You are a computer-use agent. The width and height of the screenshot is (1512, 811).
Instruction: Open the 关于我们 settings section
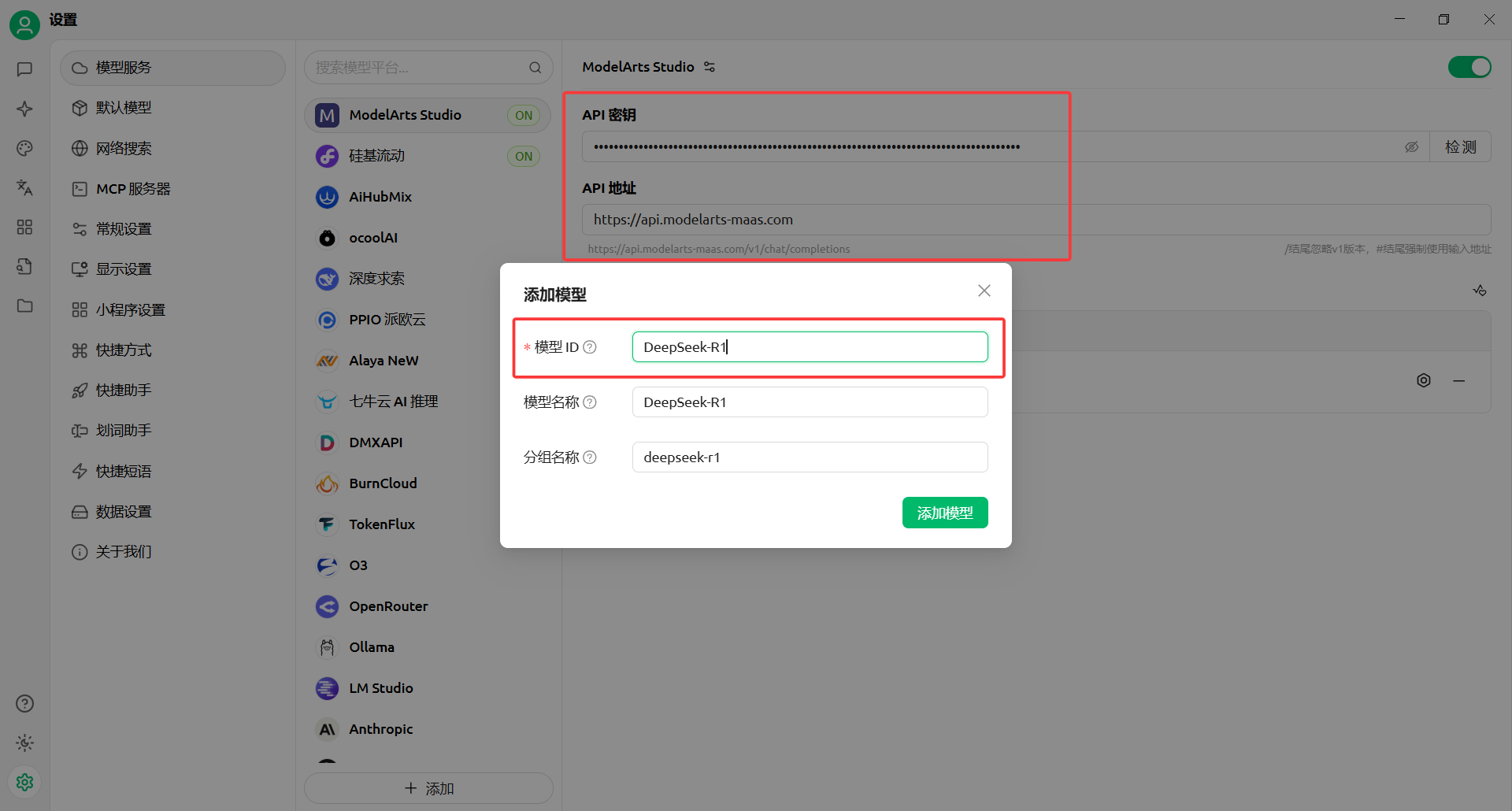click(172, 552)
